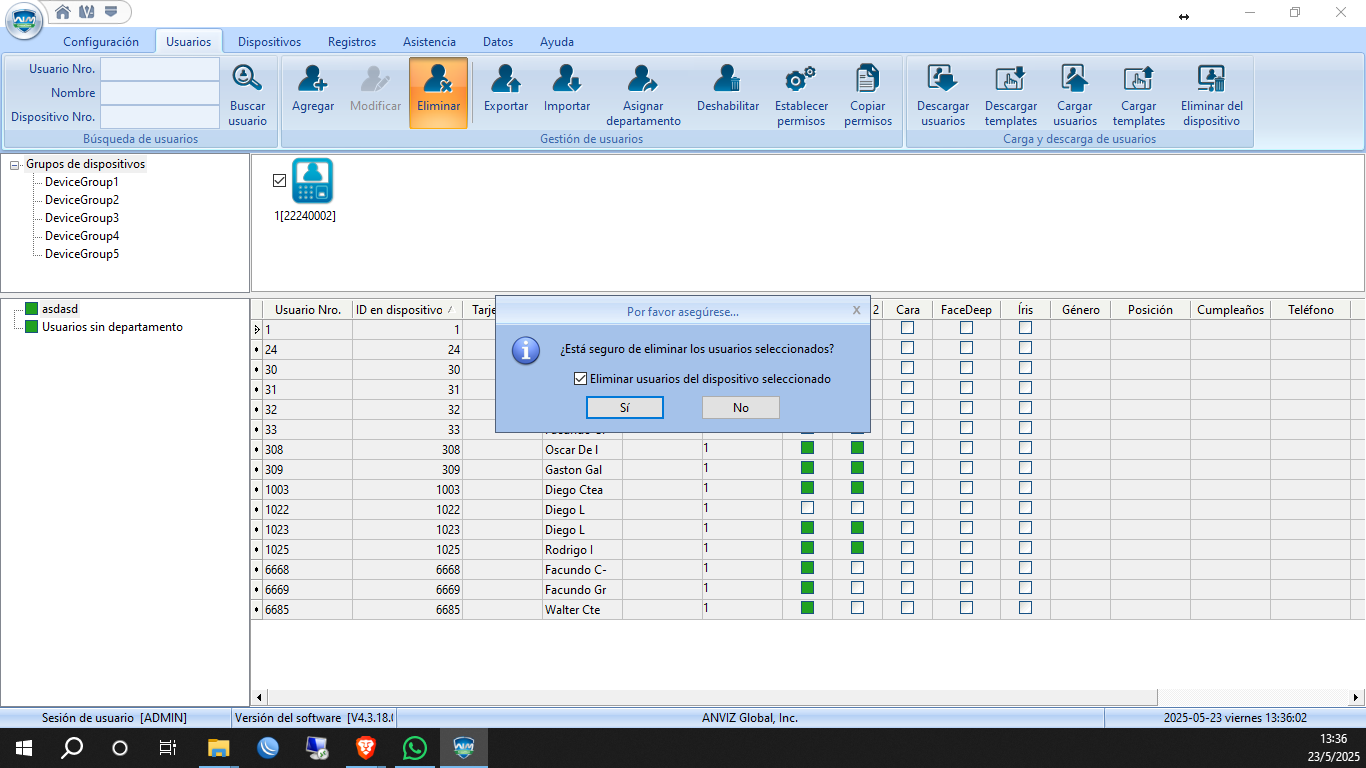Click the Cumpleaños column header
Viewport: 1366px width, 768px height.
pos(1231,310)
